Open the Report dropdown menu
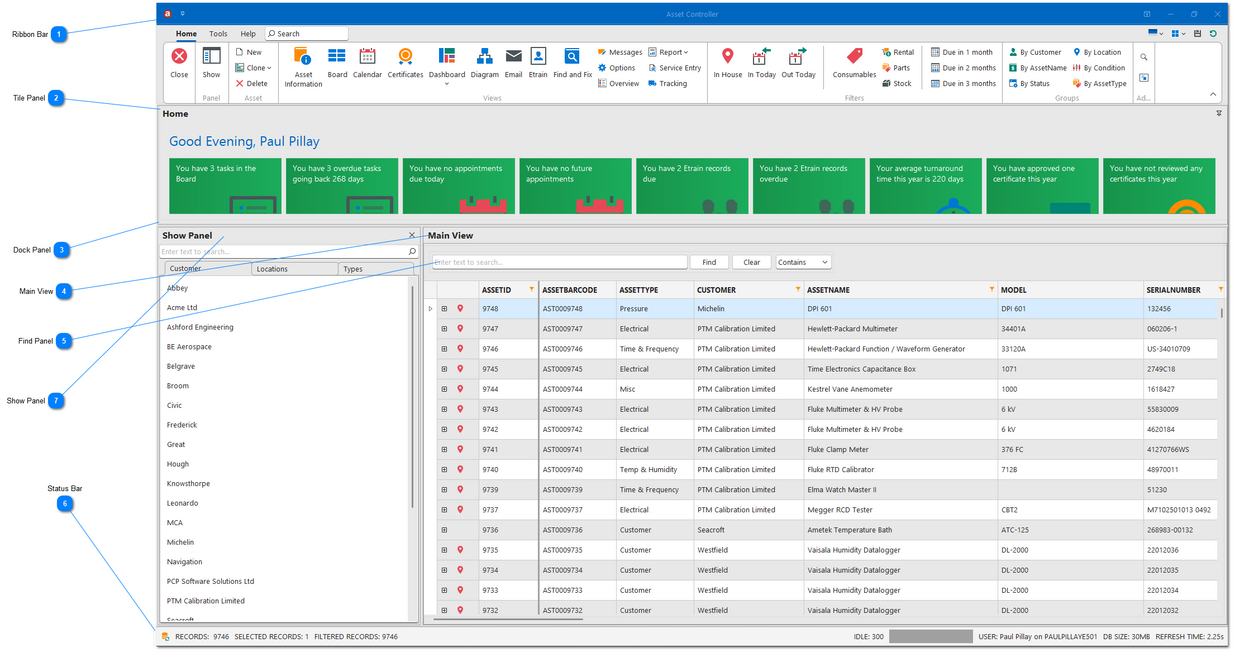The height and width of the screenshot is (652, 1235). (668, 52)
